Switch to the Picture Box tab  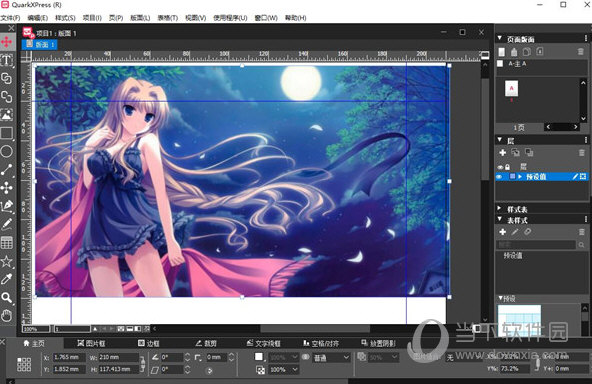click(x=91, y=343)
